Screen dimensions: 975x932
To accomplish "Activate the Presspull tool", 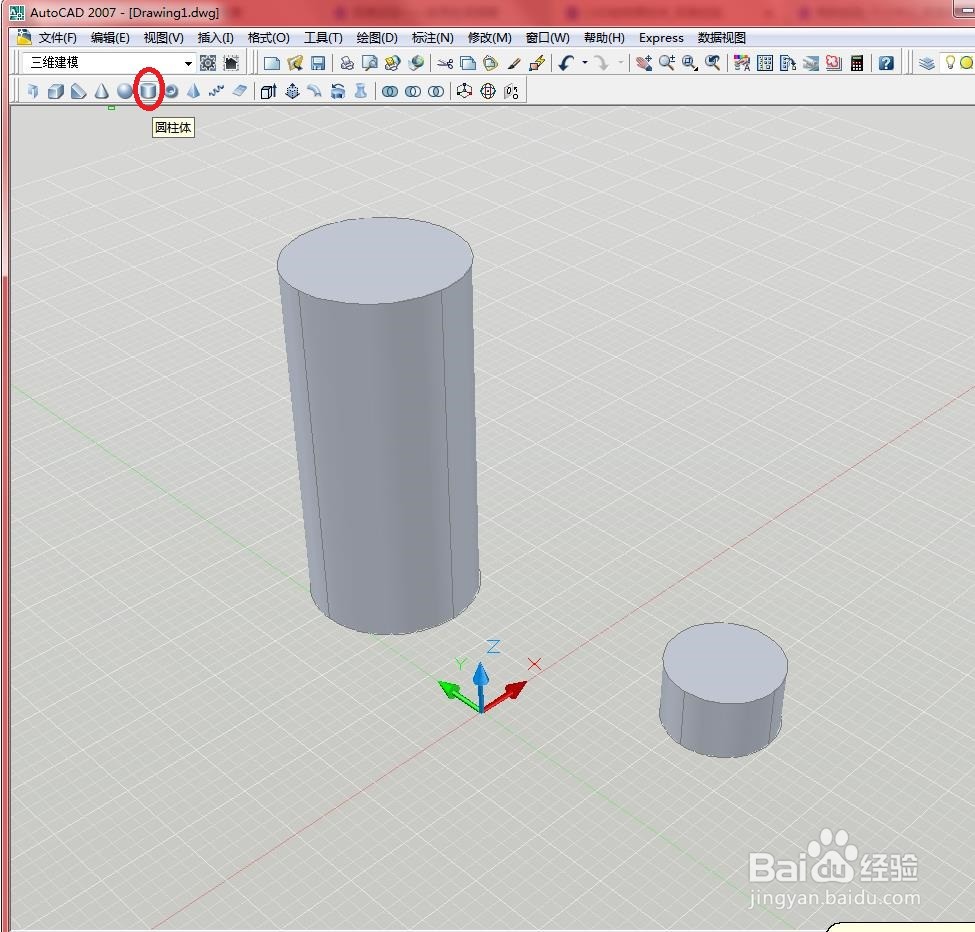I will click(x=292, y=91).
